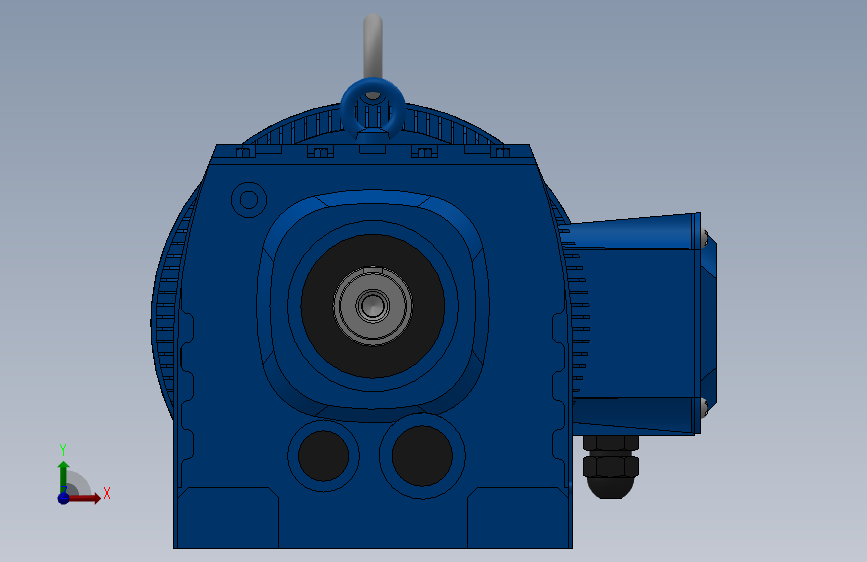
Task: Click the small round plug on housing
Action: 249,200
